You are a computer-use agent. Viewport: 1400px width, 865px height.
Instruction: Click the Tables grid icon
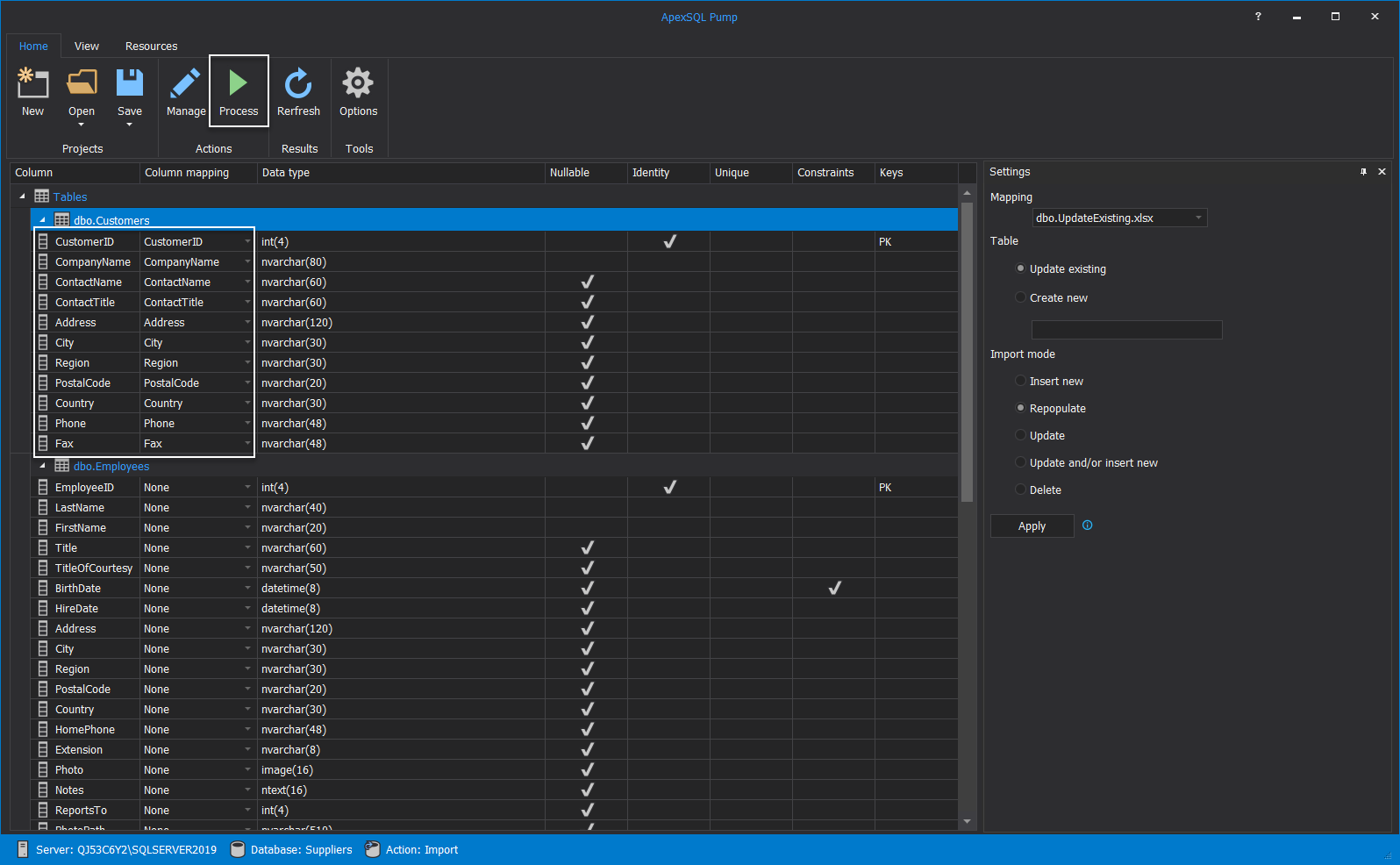click(x=42, y=197)
